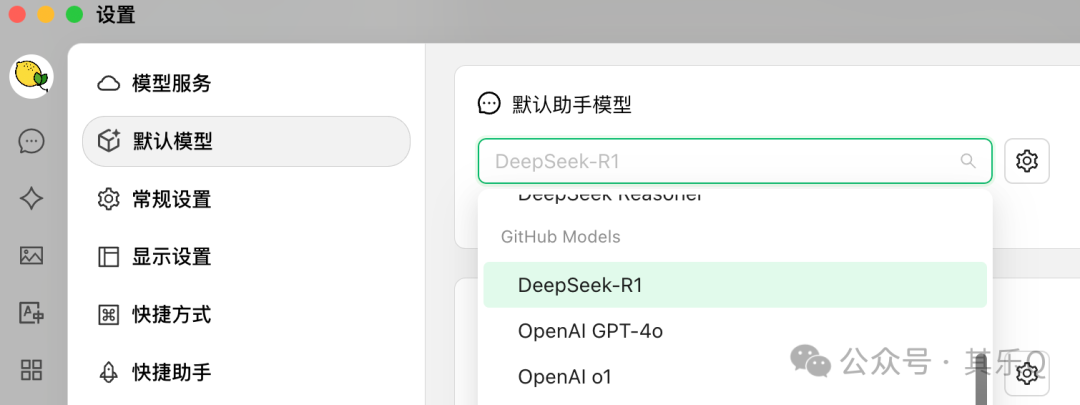Open 快捷助手 quick assistant settings

click(x=171, y=372)
